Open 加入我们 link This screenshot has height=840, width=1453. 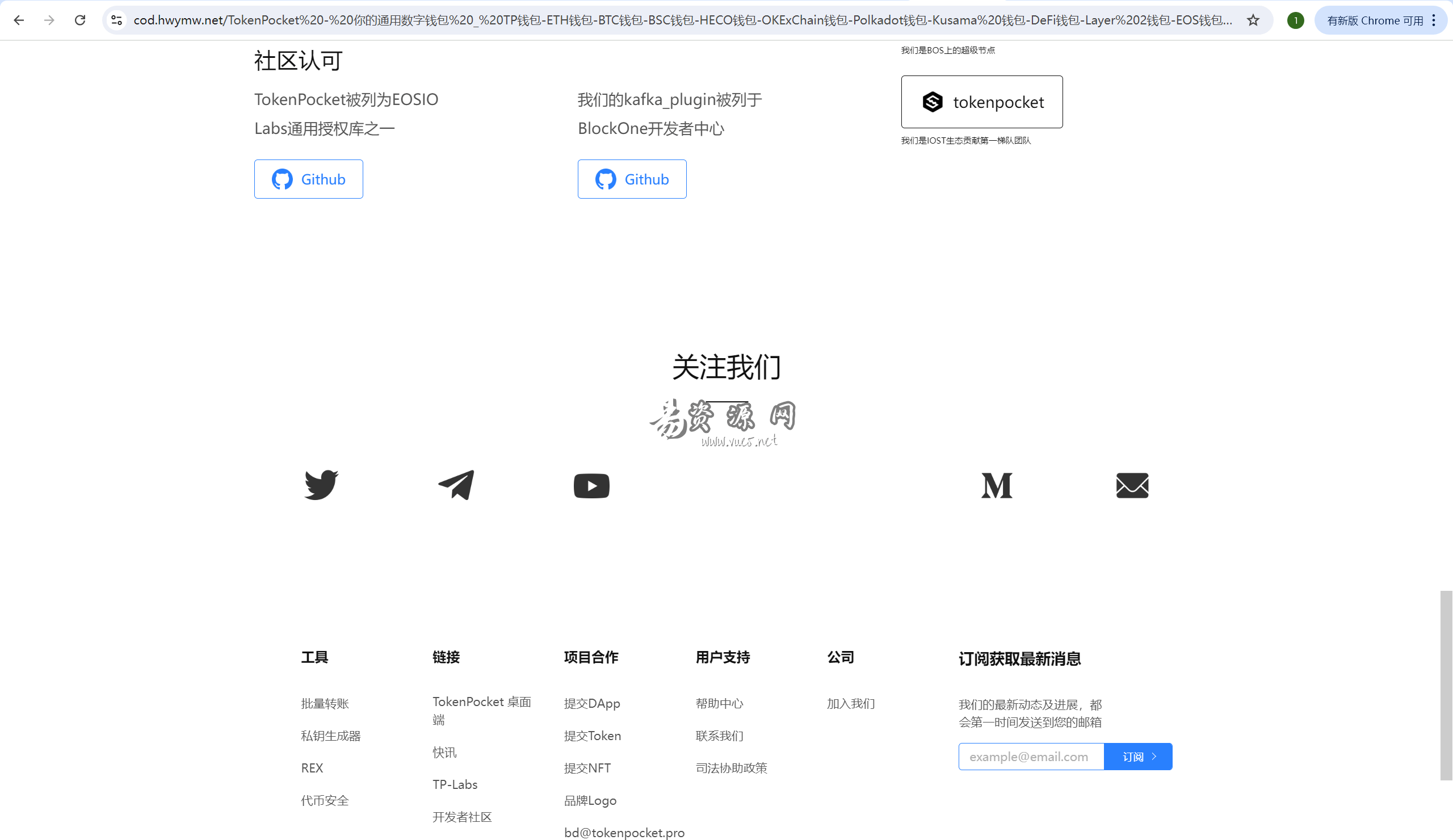[850, 703]
